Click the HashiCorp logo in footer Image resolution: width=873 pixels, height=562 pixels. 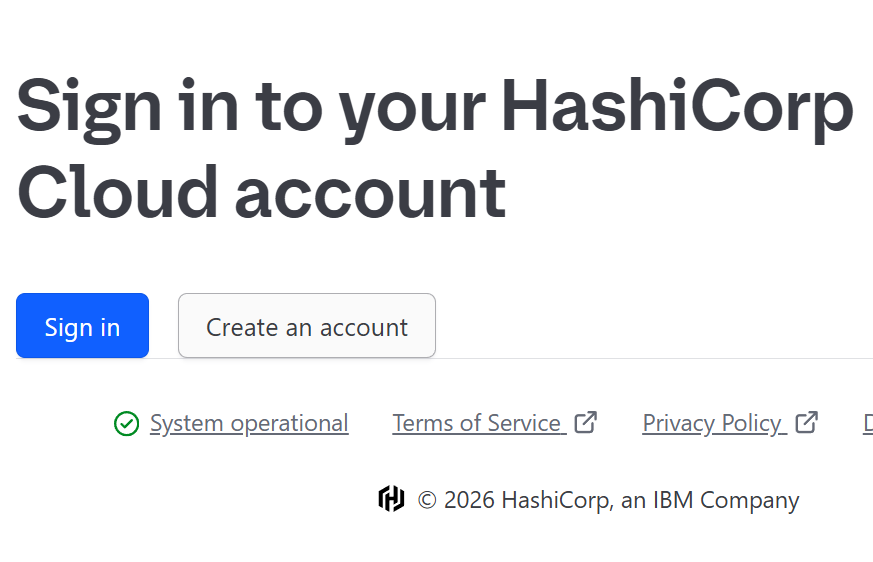click(x=391, y=499)
